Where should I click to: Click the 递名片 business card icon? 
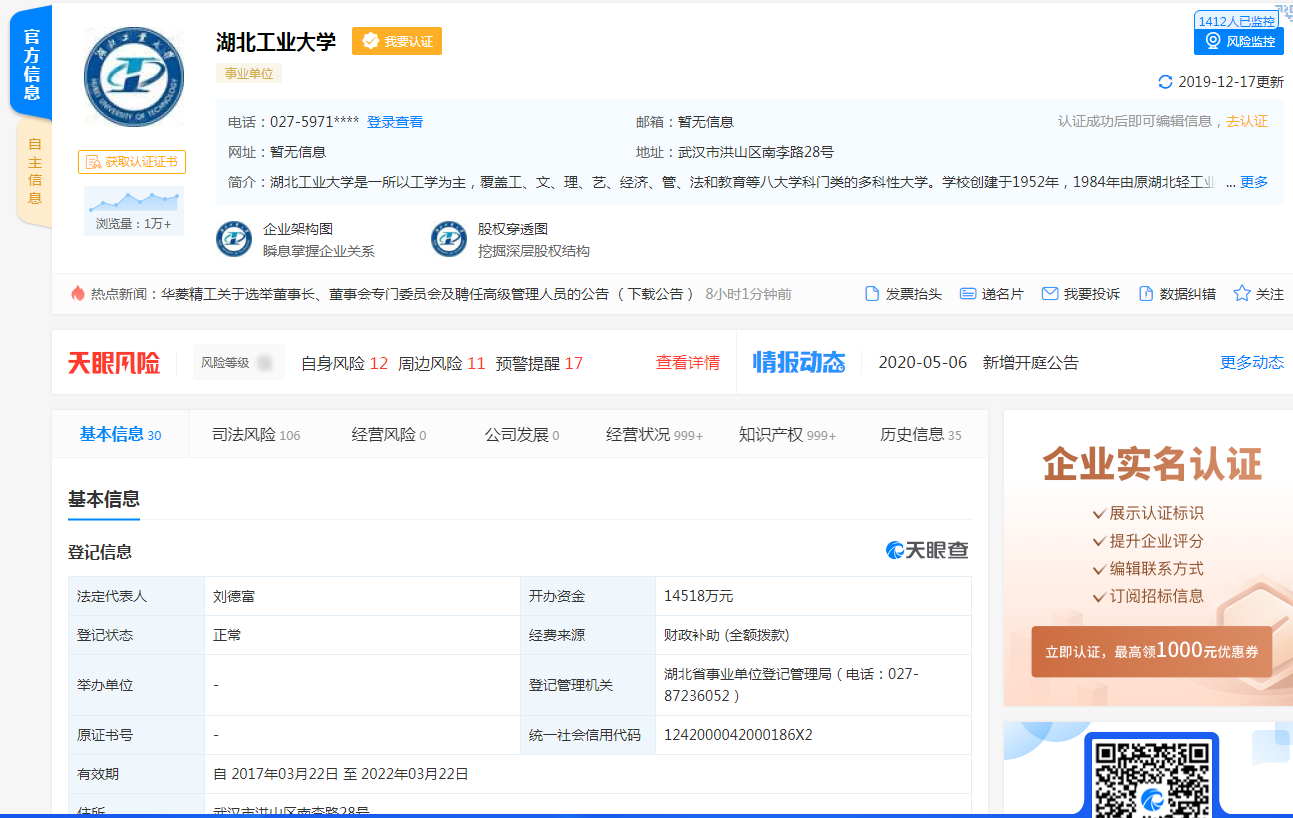tap(967, 294)
